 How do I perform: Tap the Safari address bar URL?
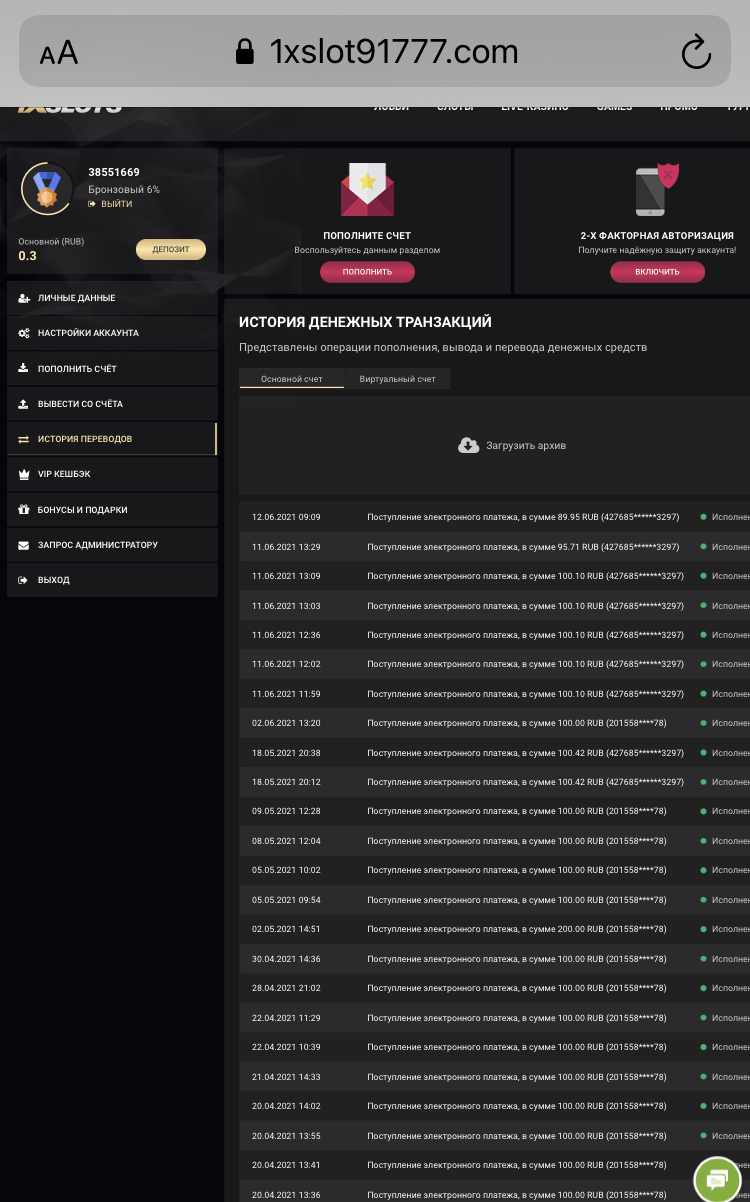tap(392, 51)
